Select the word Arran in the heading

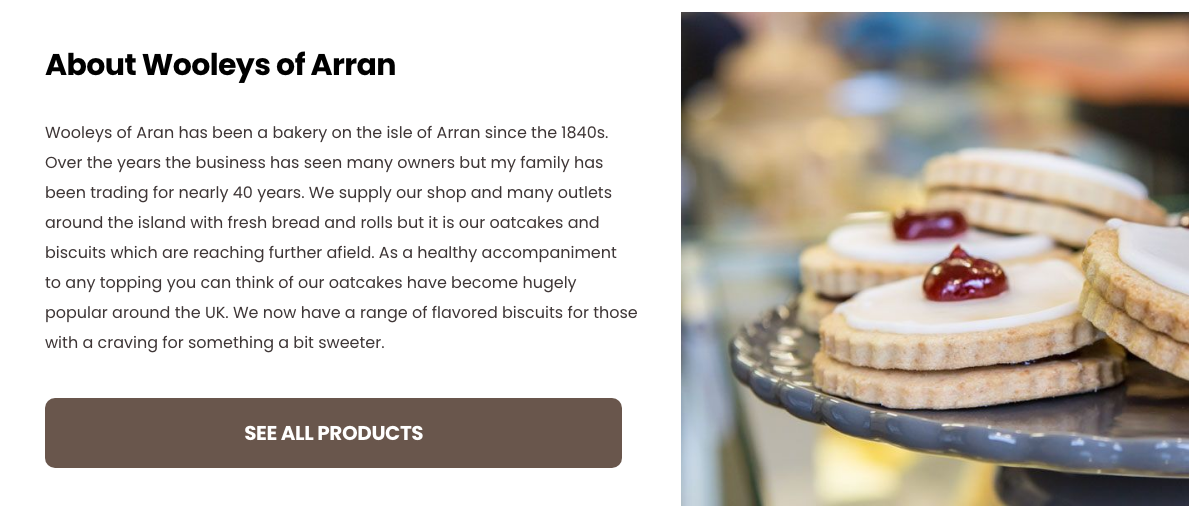[353, 65]
